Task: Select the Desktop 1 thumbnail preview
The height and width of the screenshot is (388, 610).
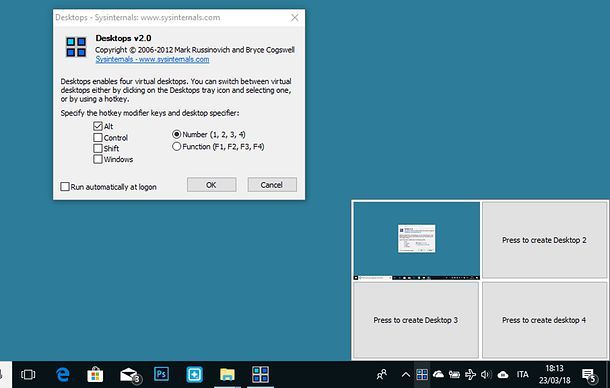Action: (x=416, y=241)
